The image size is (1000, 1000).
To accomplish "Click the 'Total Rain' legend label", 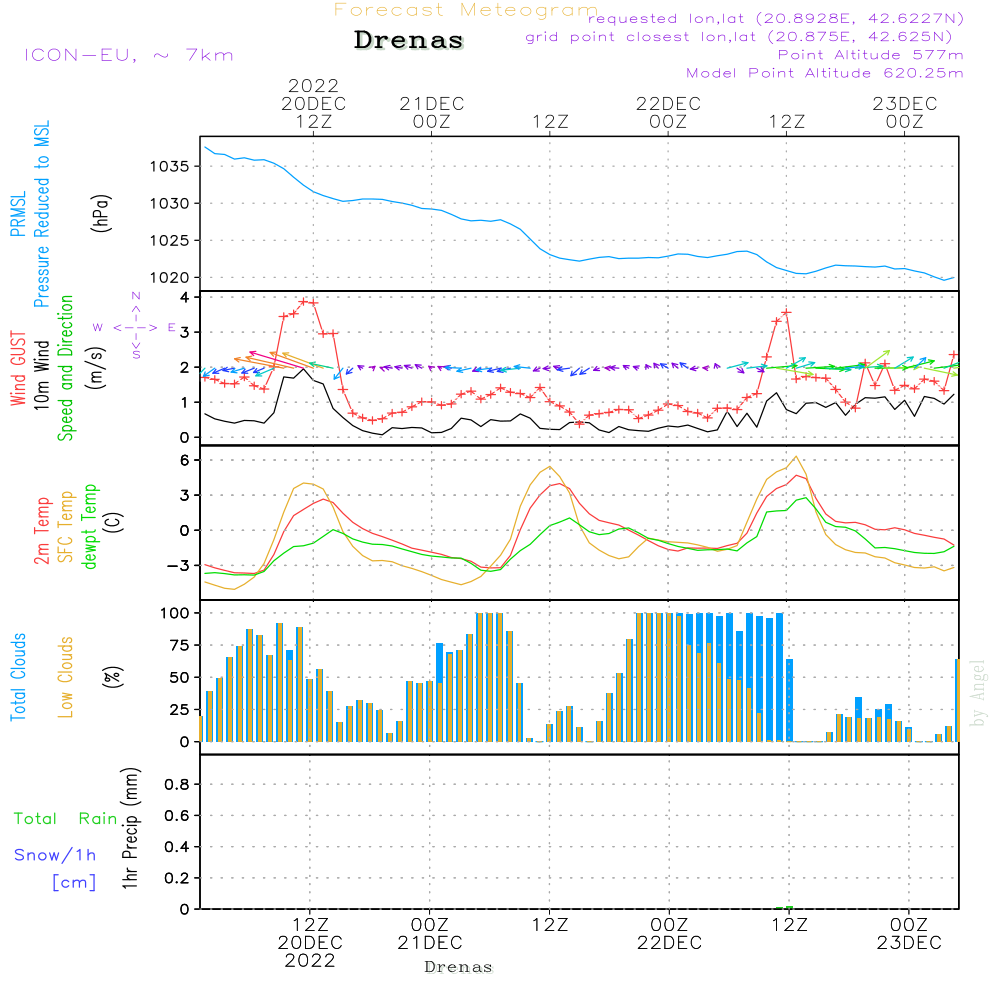I will point(65,818).
